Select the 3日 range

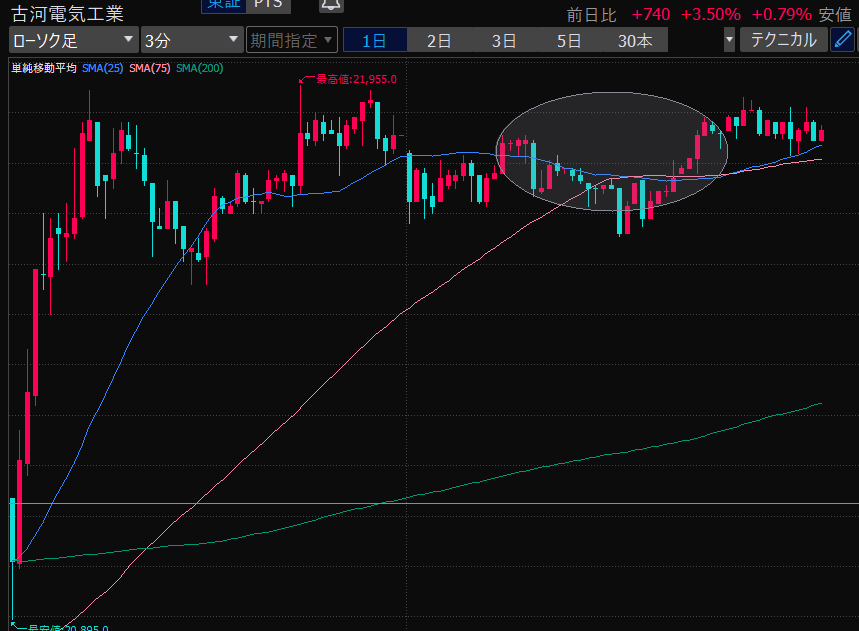point(504,40)
